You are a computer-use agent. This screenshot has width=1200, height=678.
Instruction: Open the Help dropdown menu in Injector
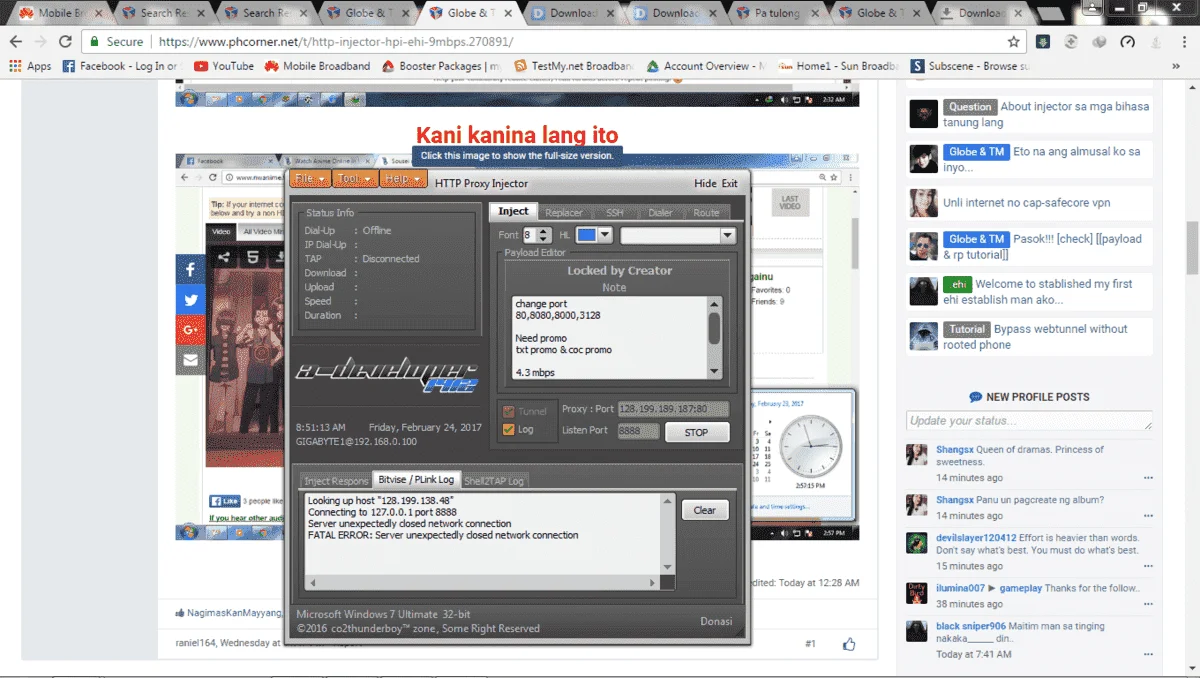[x=404, y=179]
